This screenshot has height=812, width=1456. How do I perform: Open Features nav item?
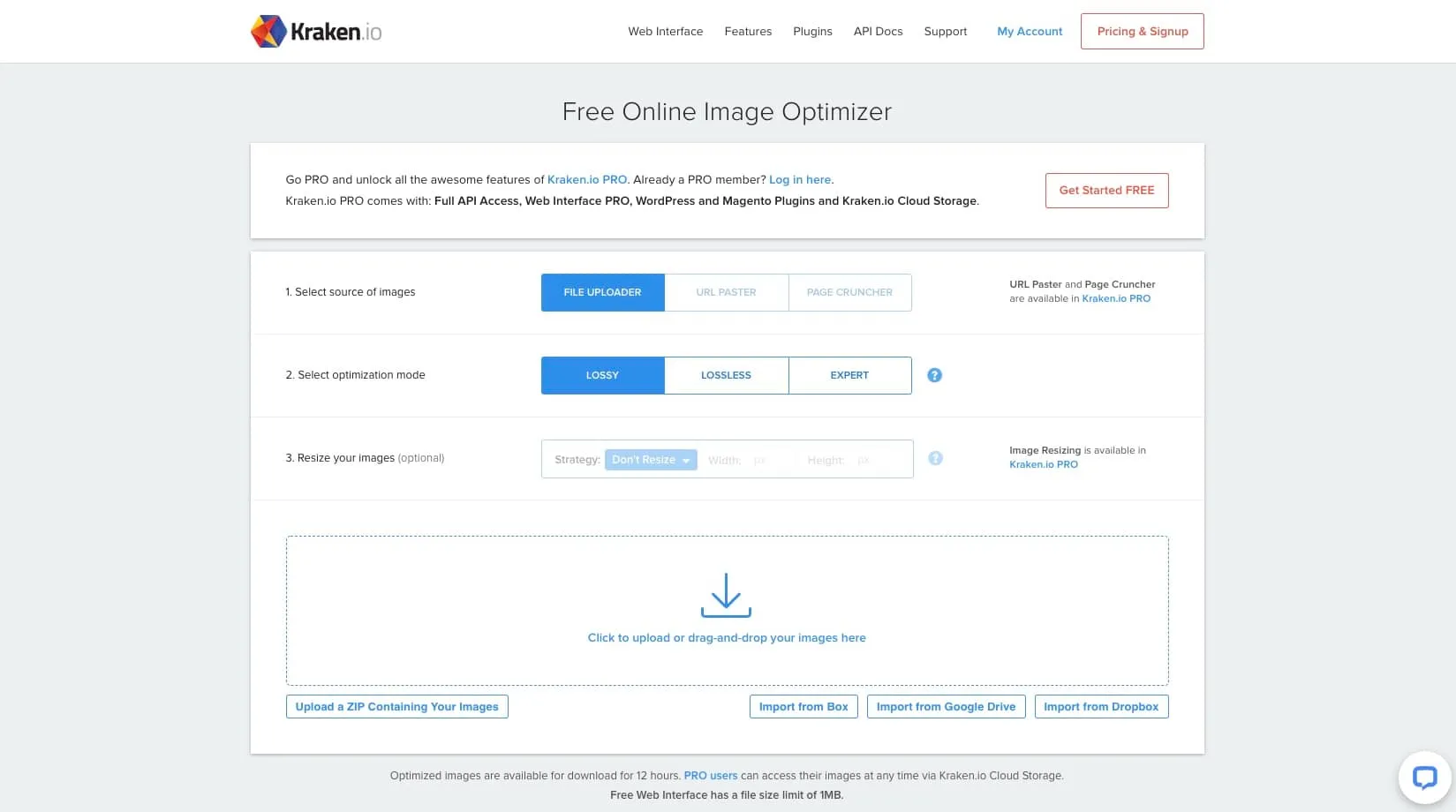coord(748,32)
